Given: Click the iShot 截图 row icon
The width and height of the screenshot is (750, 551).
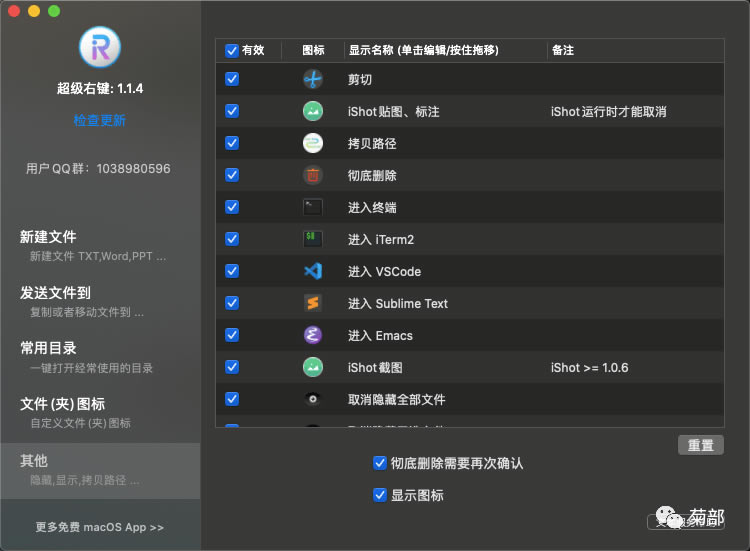Looking at the screenshot, I should (x=313, y=367).
